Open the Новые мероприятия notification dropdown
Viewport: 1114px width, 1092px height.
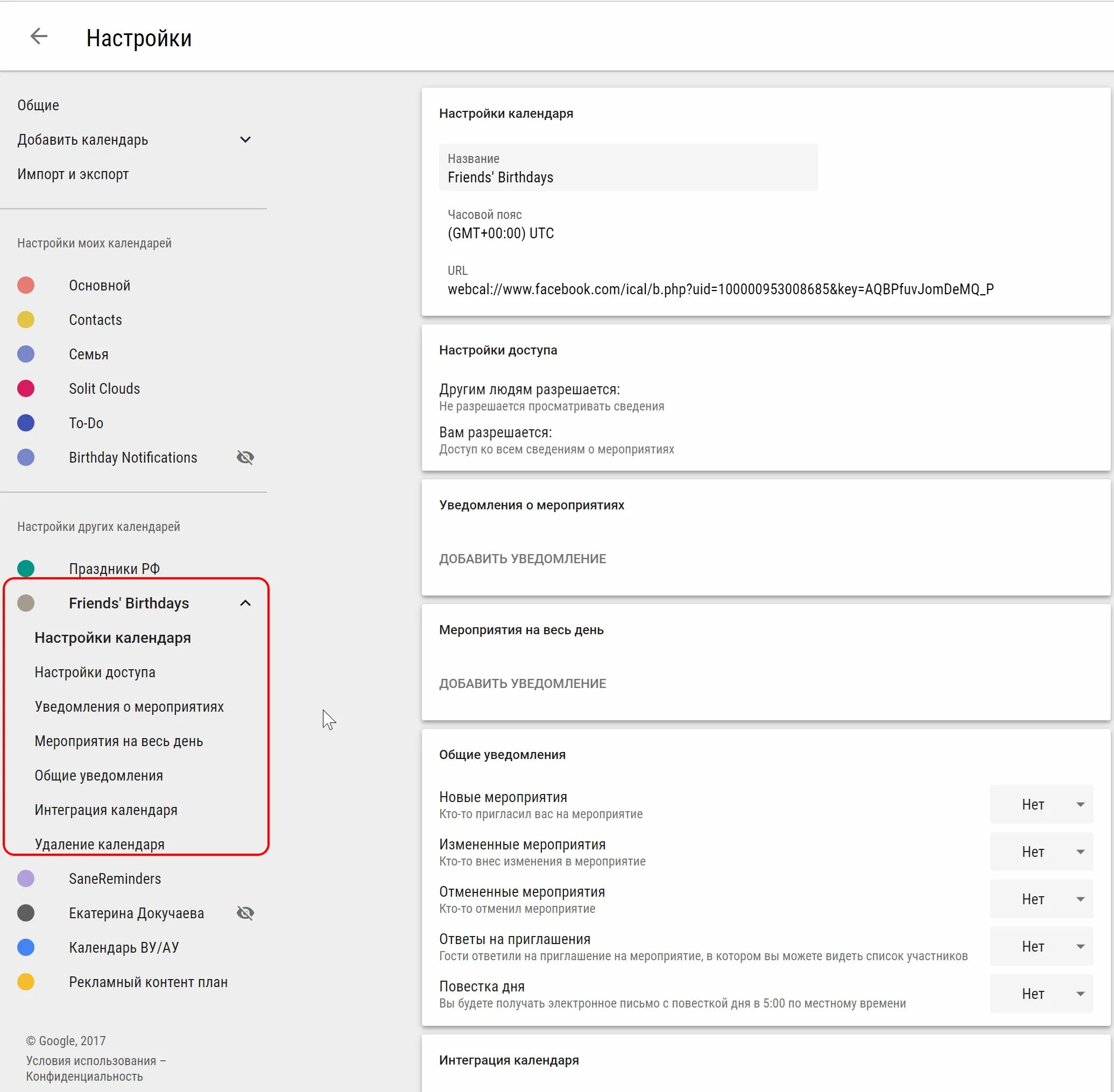[1041, 804]
